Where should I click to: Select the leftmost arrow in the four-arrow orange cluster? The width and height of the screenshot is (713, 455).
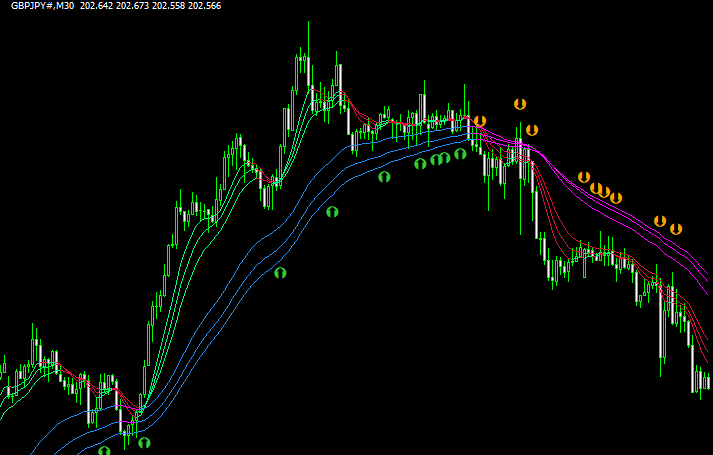pyautogui.click(x=584, y=177)
